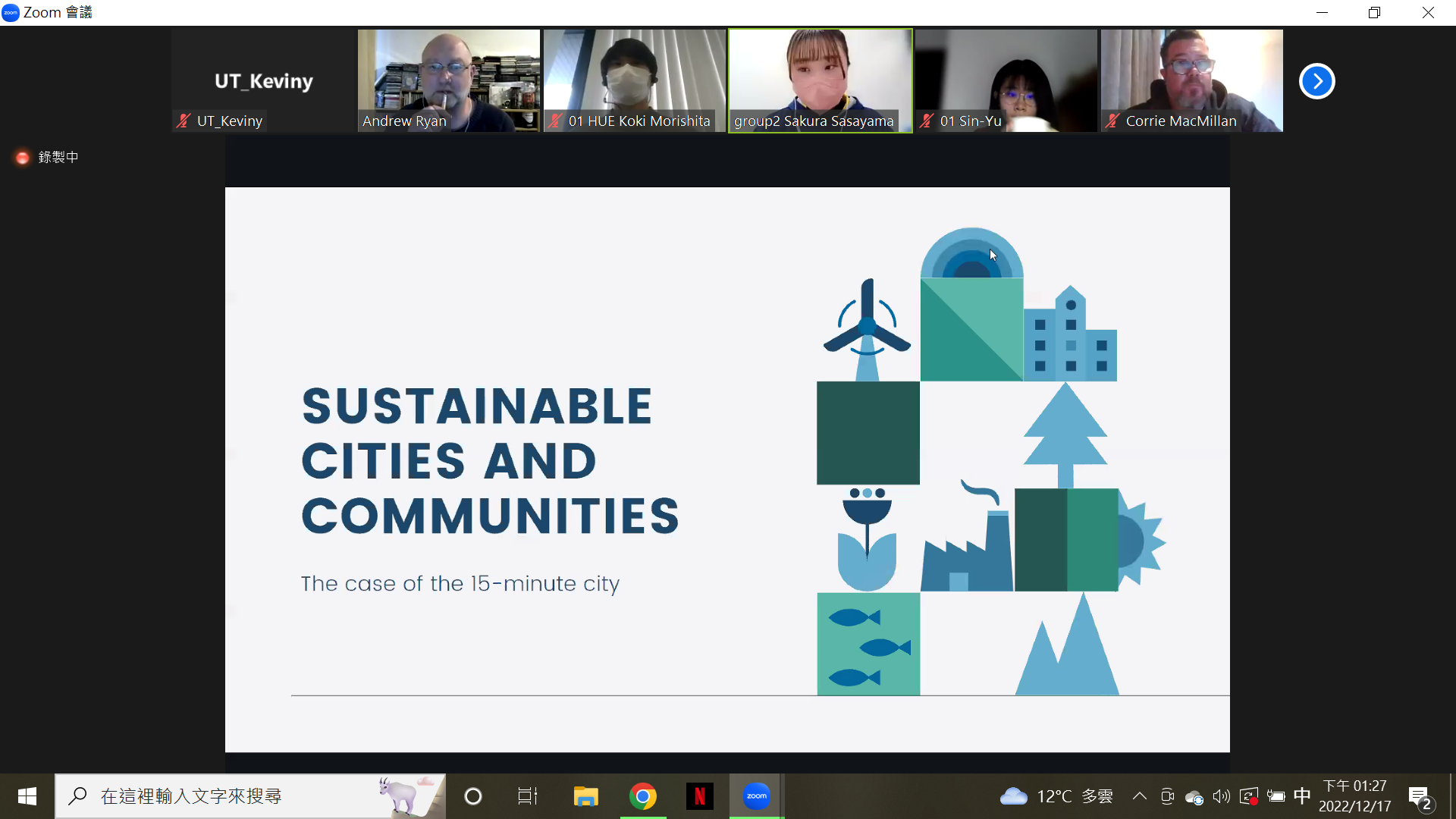This screenshot has width=1456, height=819.
Task: Open the weather widget showing 12°C
Action: (x=1056, y=796)
